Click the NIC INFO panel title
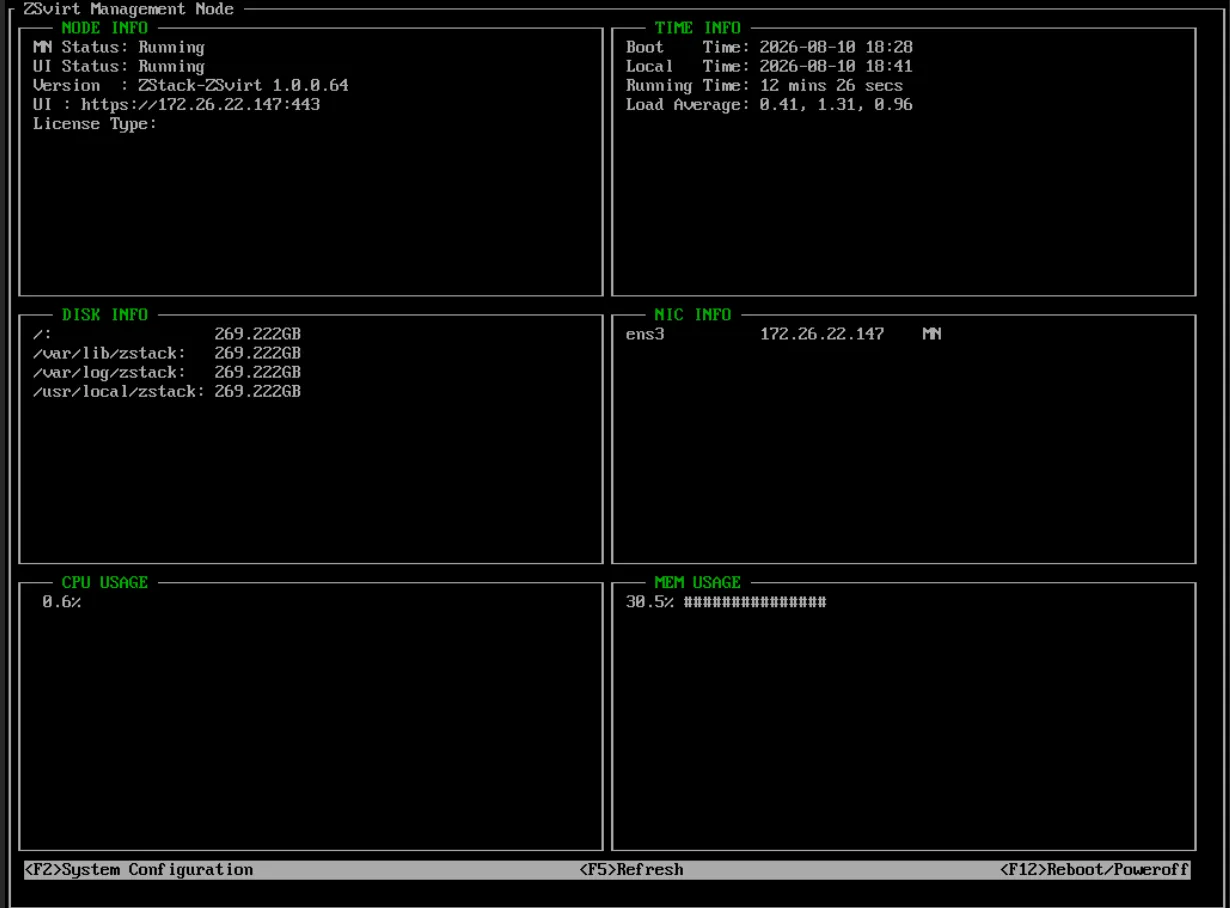The height and width of the screenshot is (908, 1230). tap(693, 314)
